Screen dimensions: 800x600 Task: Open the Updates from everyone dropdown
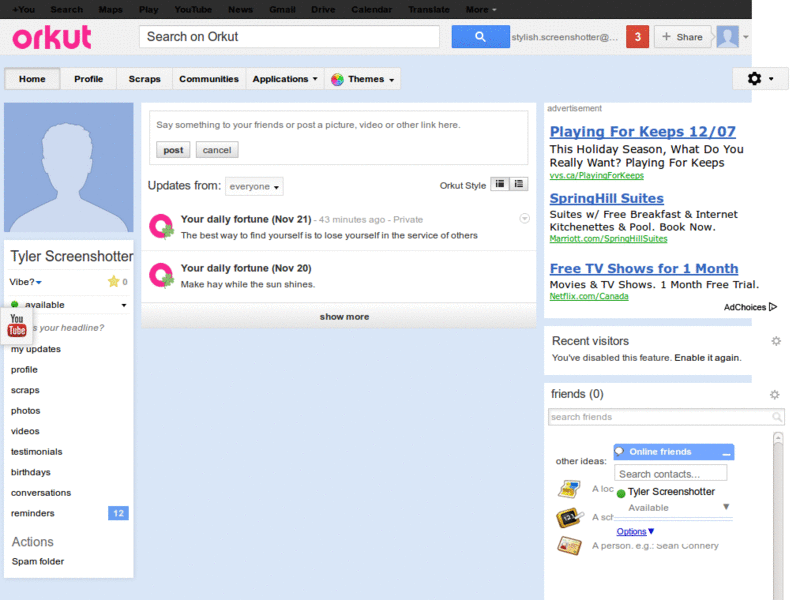coord(254,186)
